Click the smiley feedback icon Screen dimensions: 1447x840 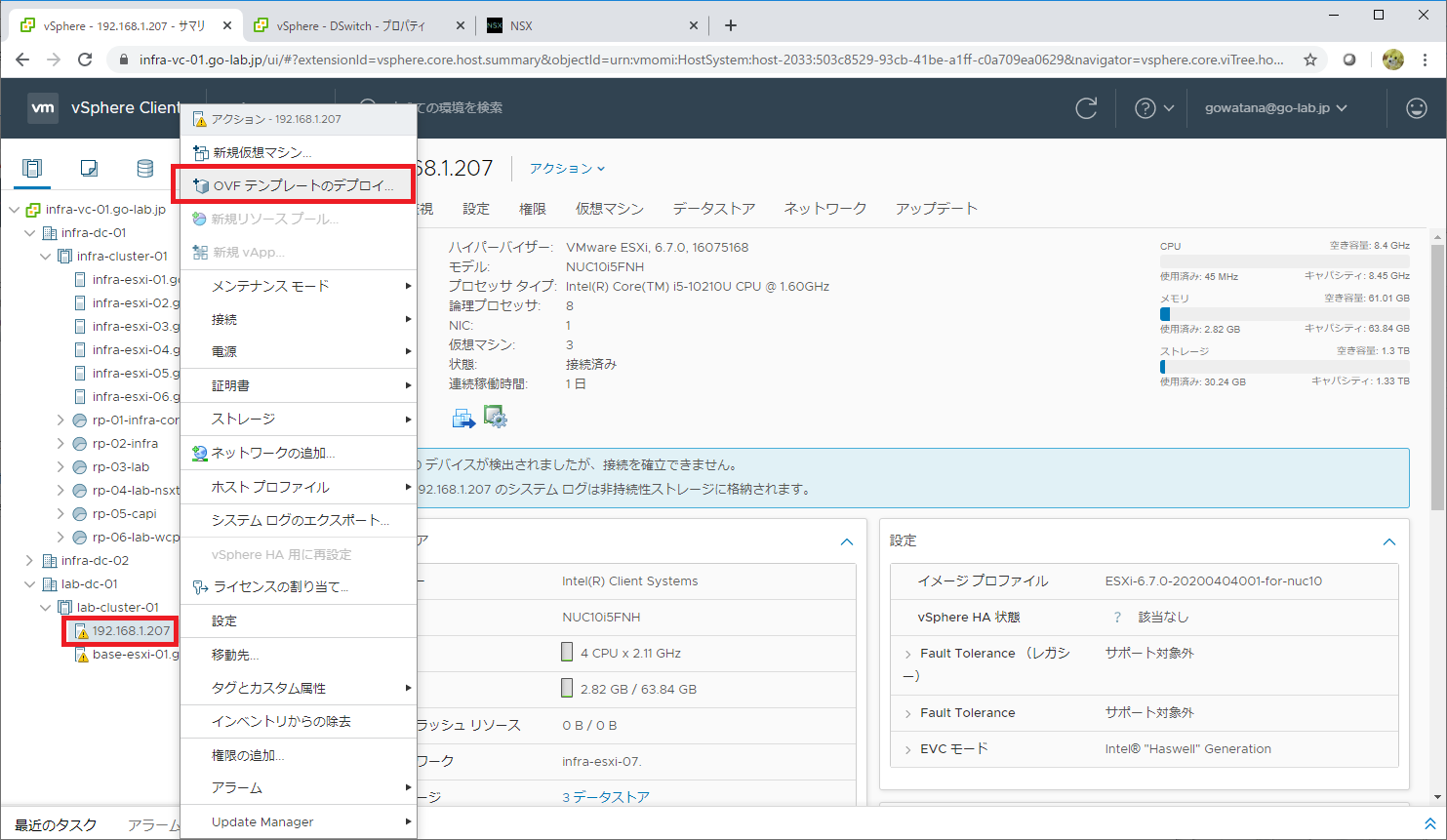[1417, 108]
